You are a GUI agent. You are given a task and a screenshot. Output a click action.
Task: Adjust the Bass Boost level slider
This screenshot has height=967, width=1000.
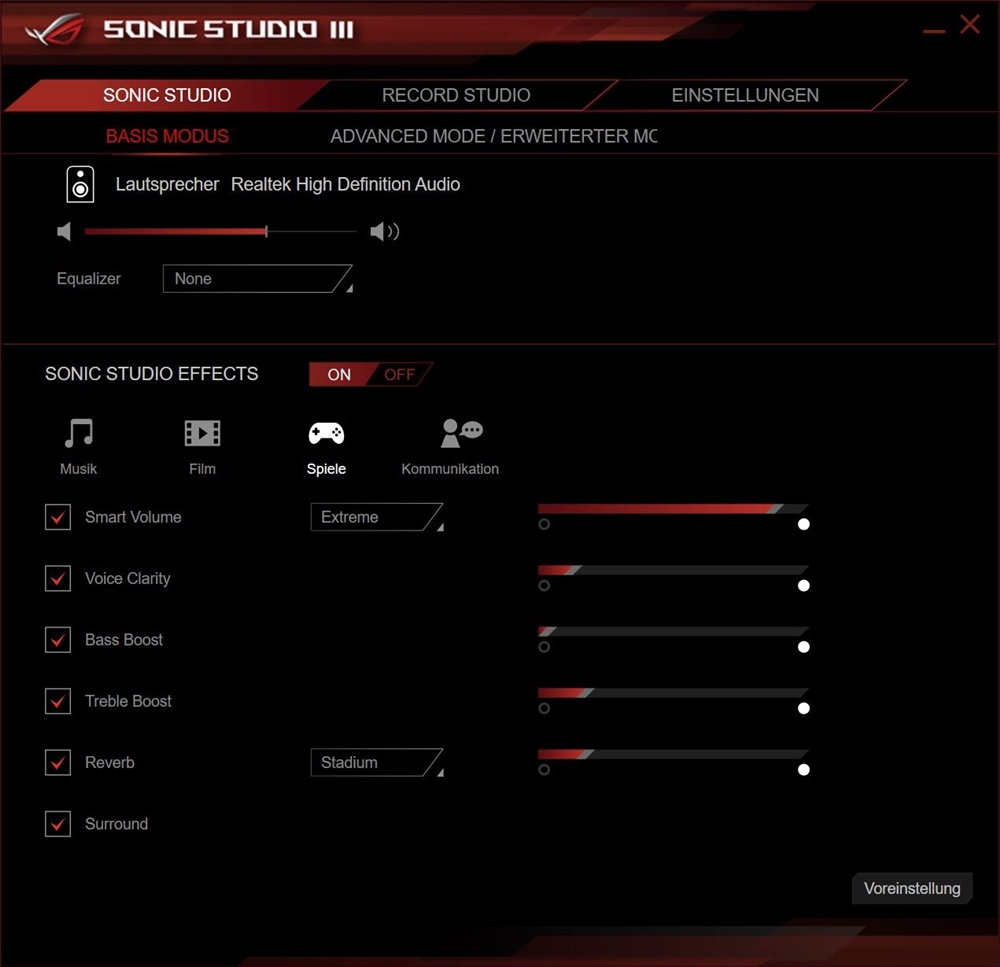point(673,631)
